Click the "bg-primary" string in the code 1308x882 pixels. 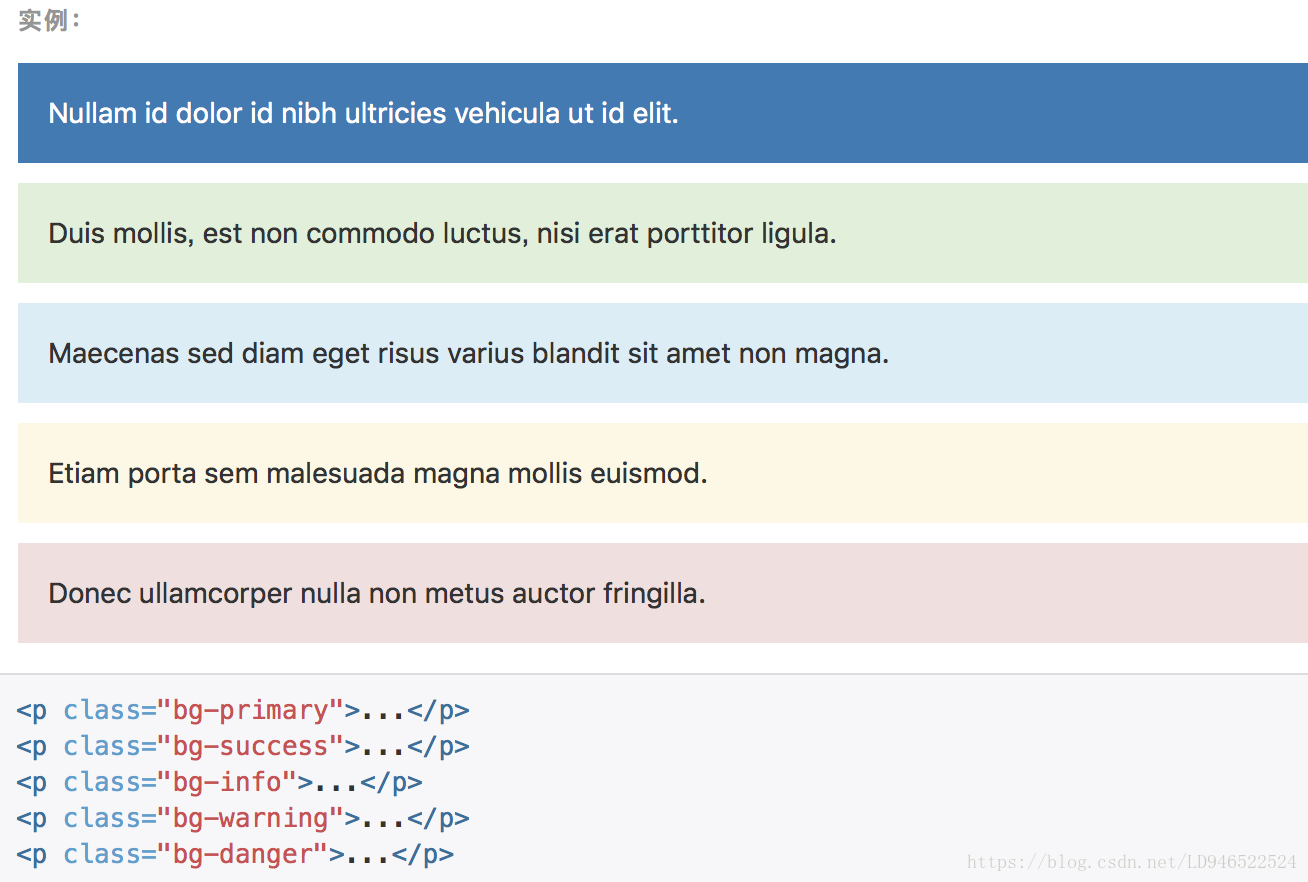pos(251,711)
